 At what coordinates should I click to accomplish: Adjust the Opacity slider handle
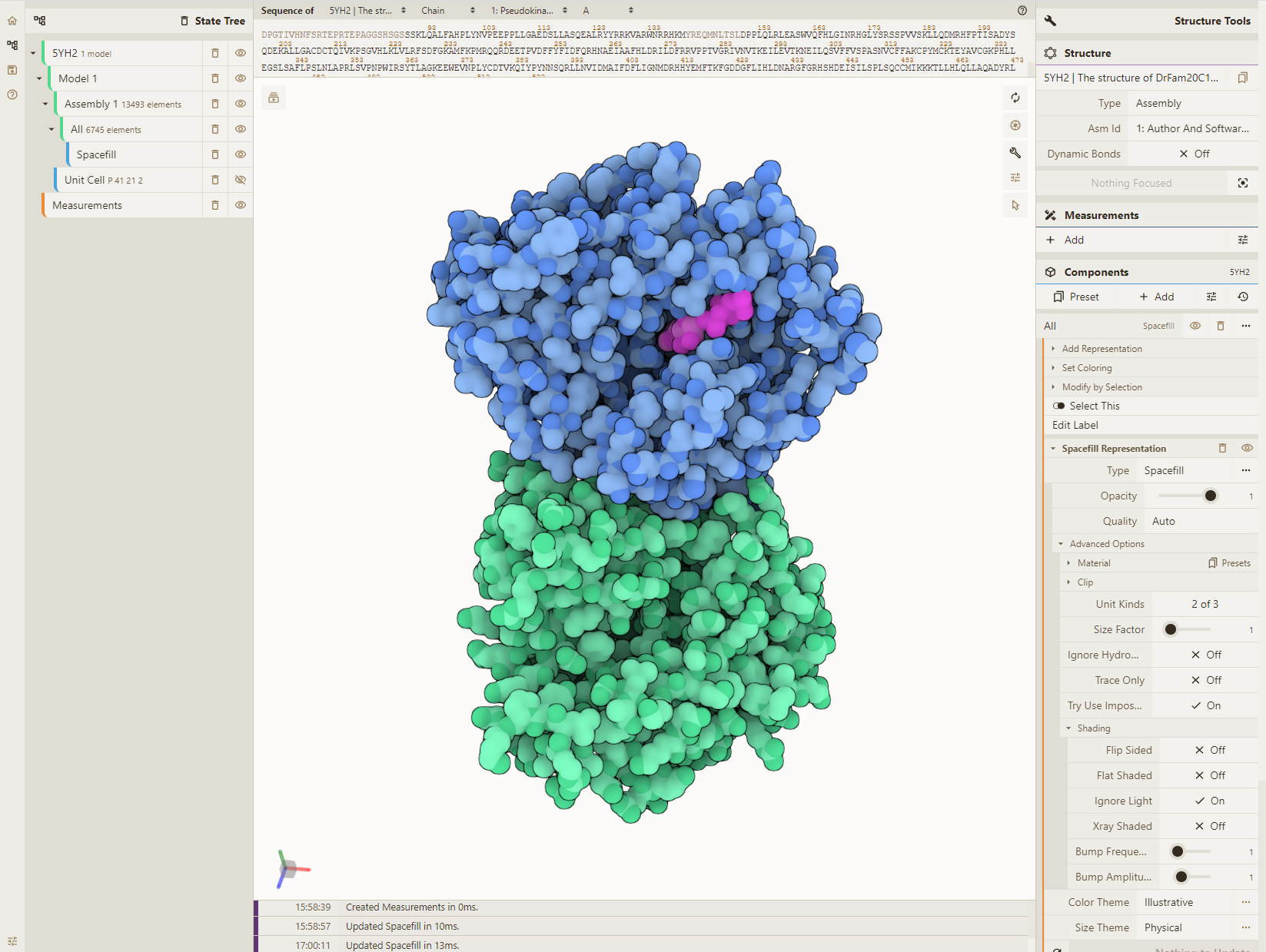pyautogui.click(x=1211, y=496)
